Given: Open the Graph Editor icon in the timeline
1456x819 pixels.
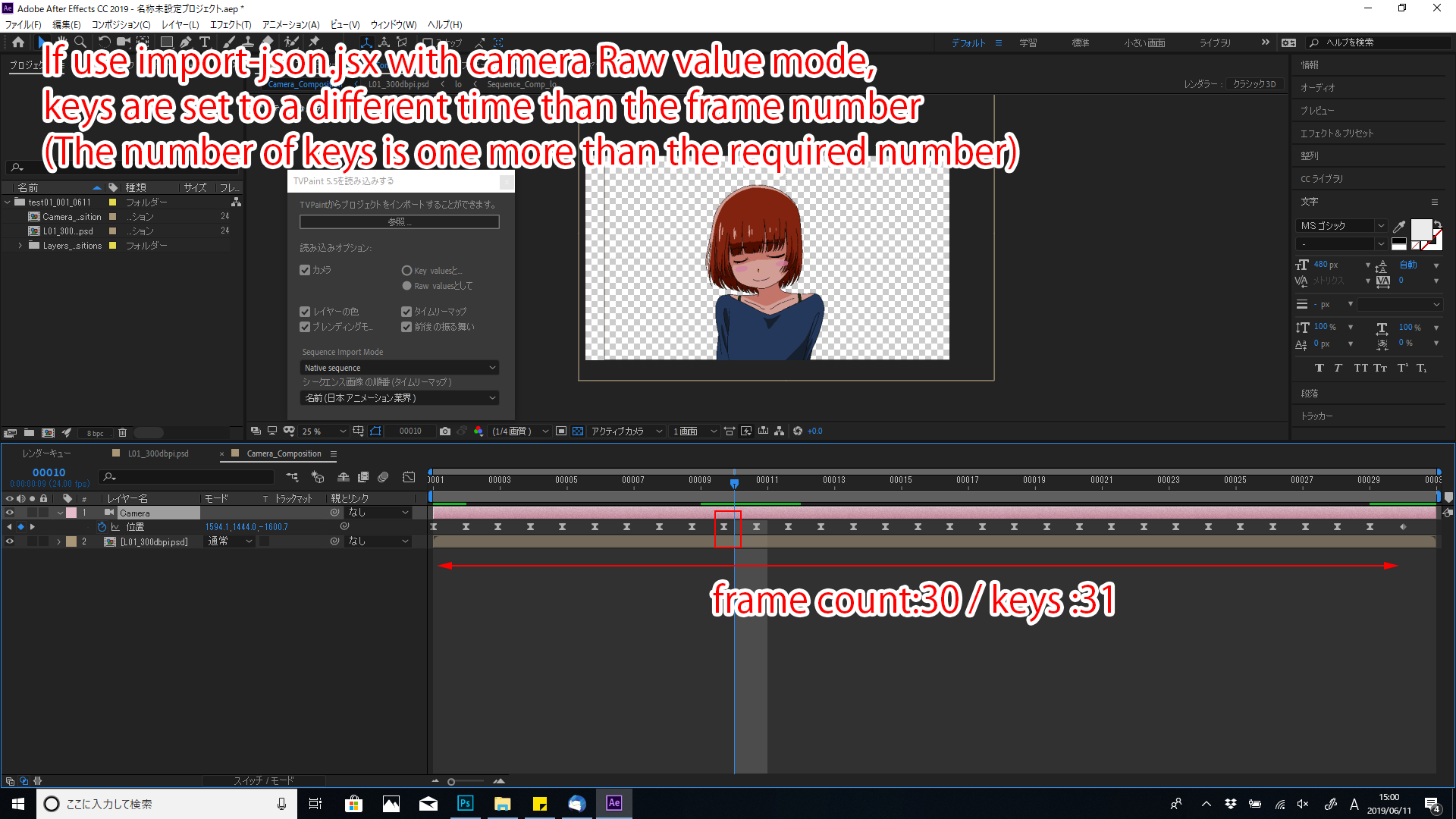Looking at the screenshot, I should (409, 477).
